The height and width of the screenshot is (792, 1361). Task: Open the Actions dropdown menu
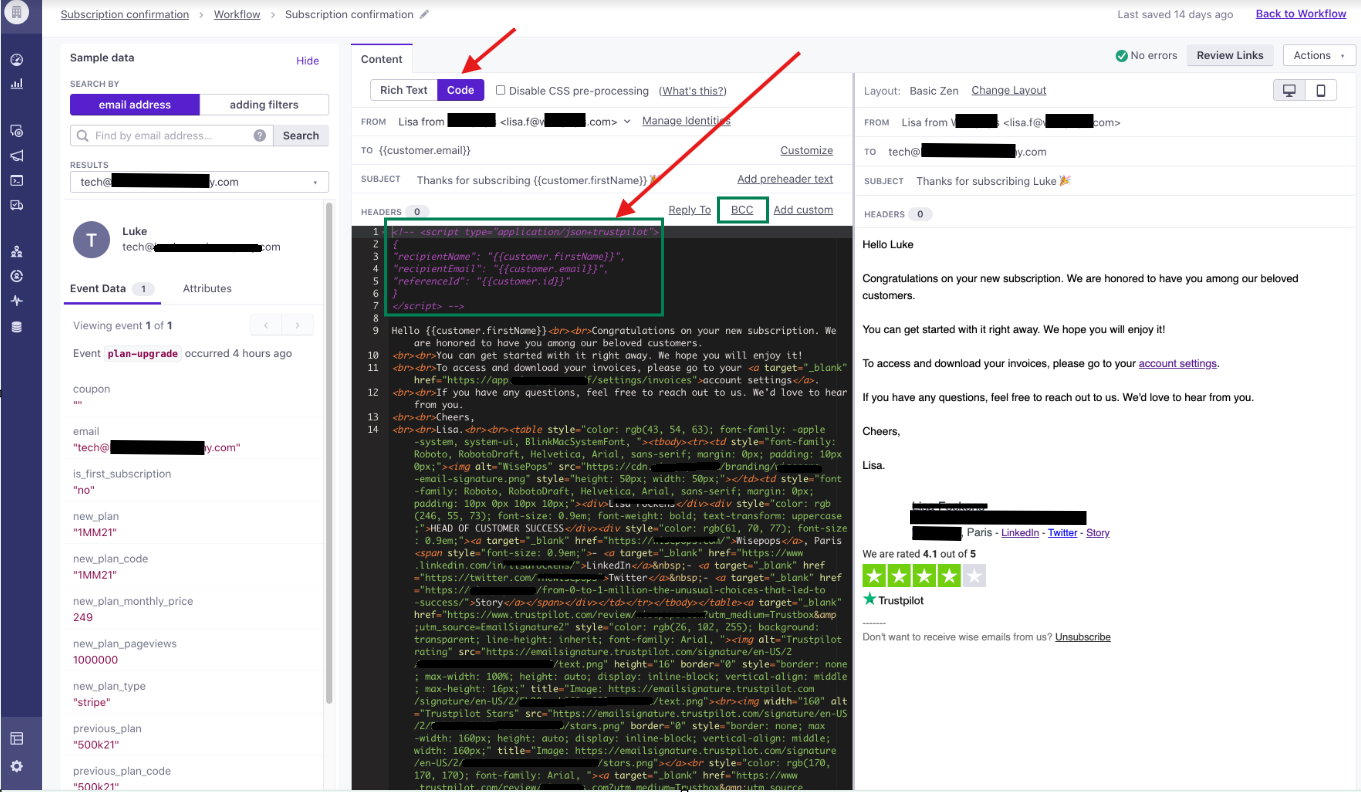(x=1319, y=56)
